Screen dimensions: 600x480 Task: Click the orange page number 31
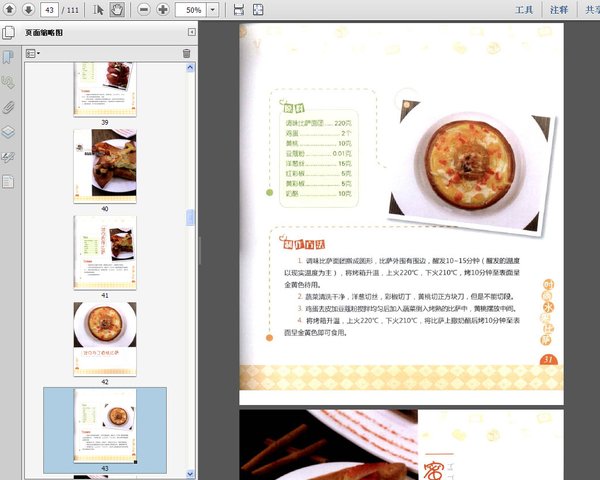pos(548,359)
